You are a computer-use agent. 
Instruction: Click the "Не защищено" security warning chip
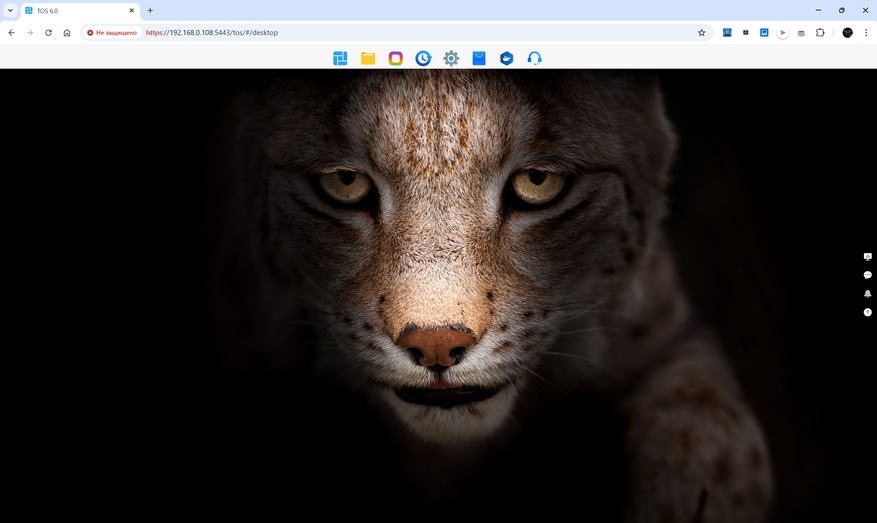point(112,33)
